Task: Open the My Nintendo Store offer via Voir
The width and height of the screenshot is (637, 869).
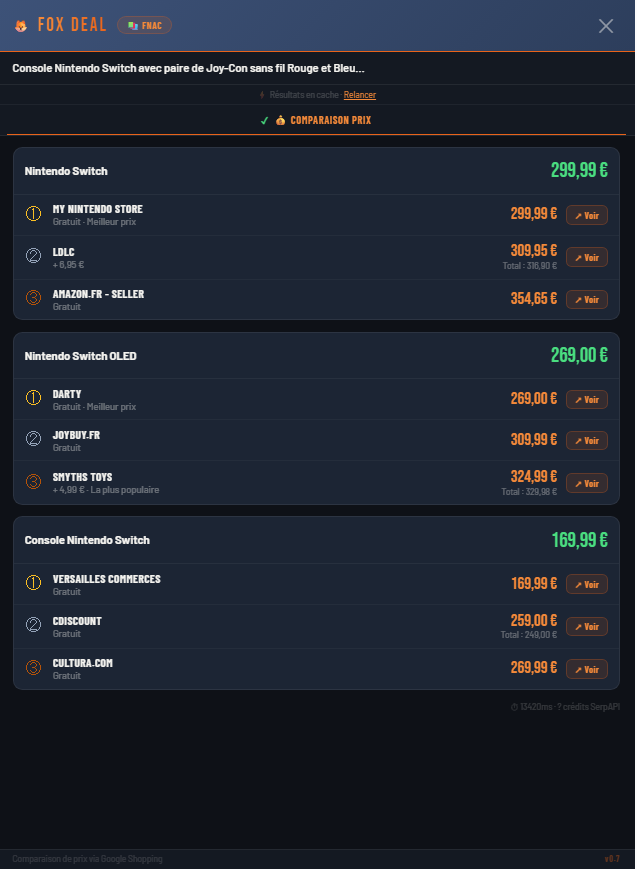Action: [x=586, y=215]
